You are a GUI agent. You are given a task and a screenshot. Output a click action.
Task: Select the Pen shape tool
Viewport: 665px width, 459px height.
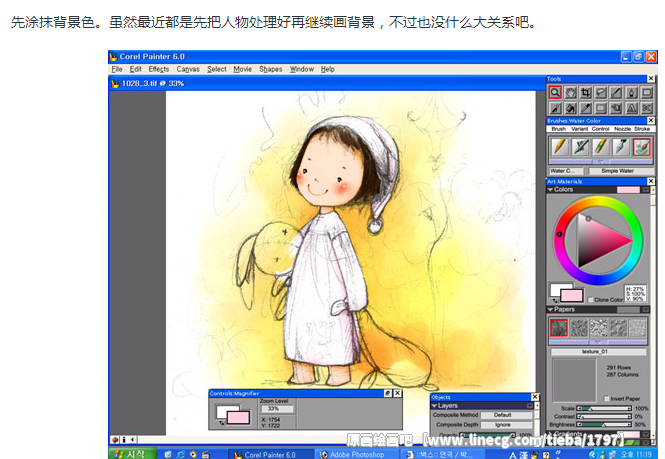(631, 92)
